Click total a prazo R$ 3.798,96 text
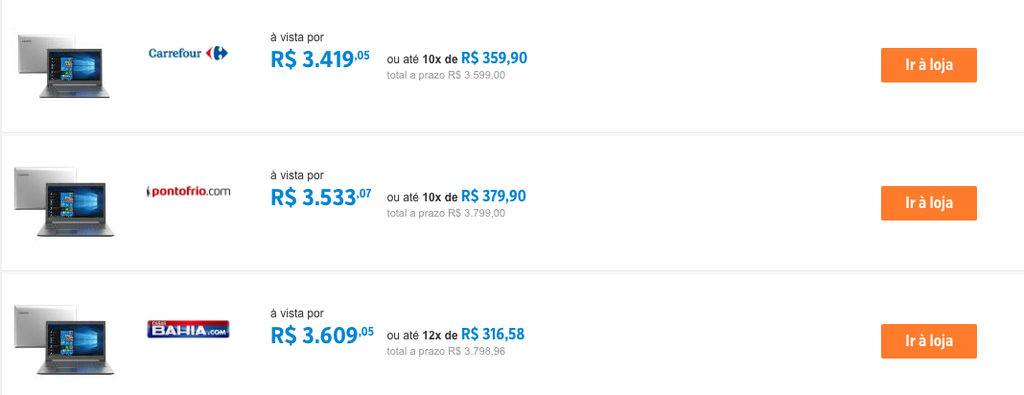Viewport: 1024px width, 395px height. pos(446,351)
